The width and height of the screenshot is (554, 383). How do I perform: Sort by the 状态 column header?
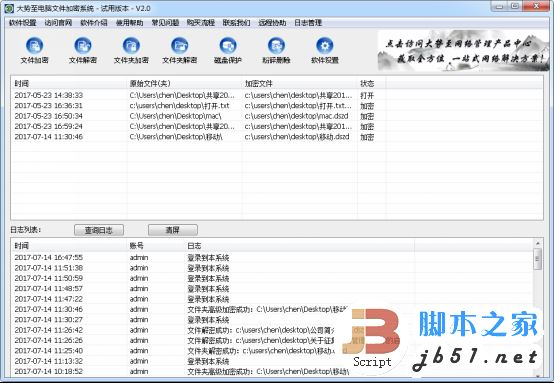click(371, 83)
